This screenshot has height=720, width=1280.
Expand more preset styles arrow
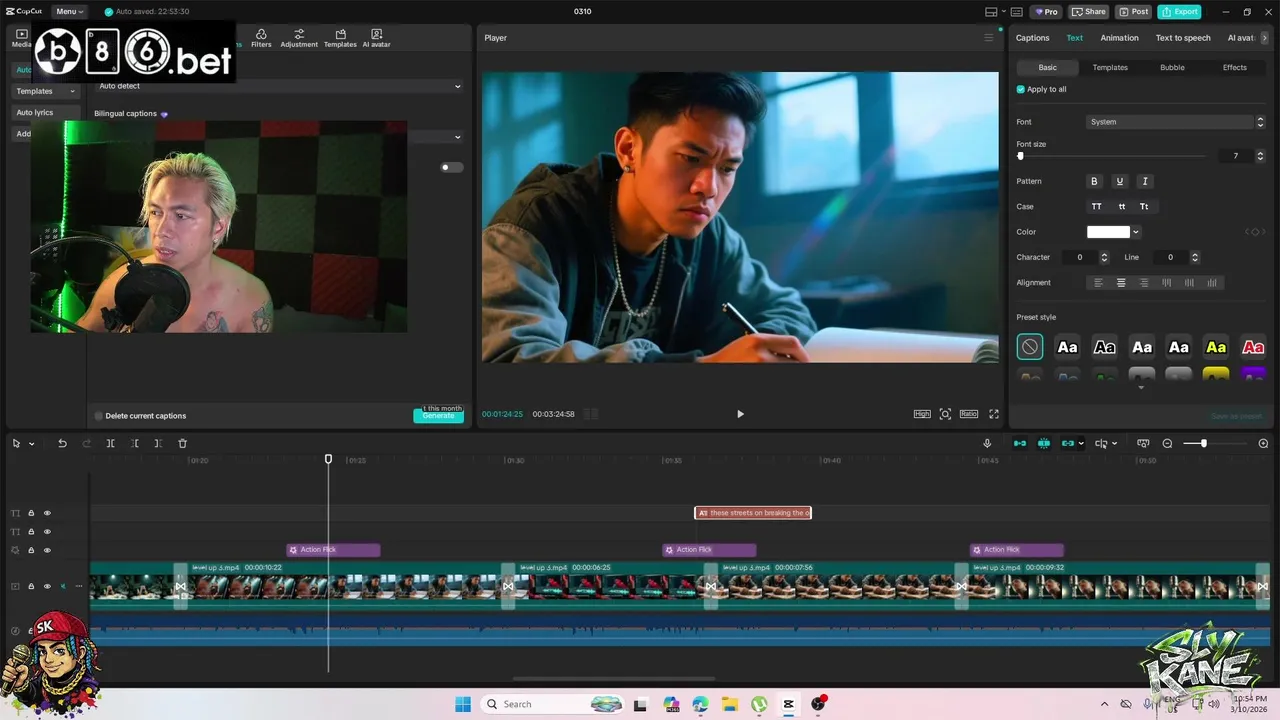[1141, 388]
